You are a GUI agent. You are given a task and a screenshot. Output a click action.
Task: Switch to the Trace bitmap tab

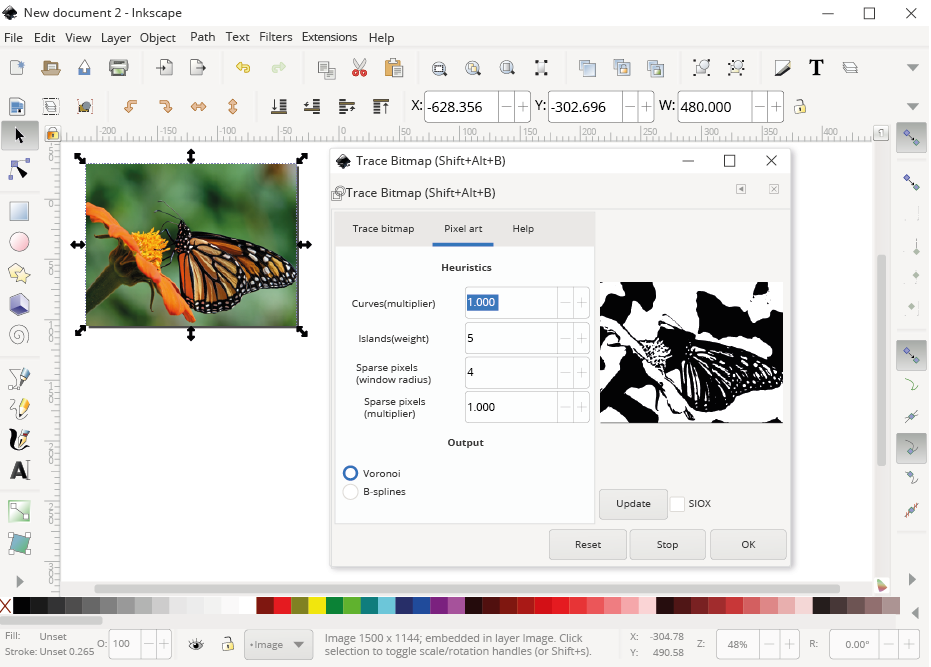coord(383,228)
